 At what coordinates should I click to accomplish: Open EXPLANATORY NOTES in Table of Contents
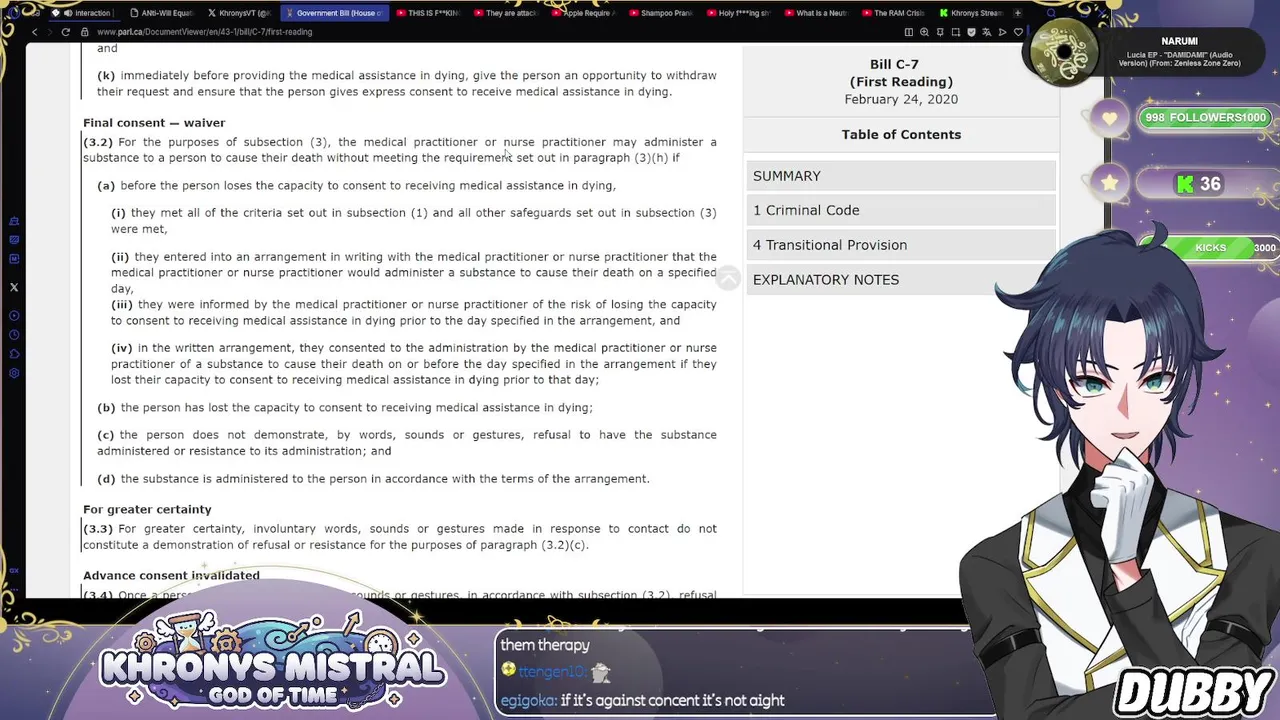click(901, 280)
